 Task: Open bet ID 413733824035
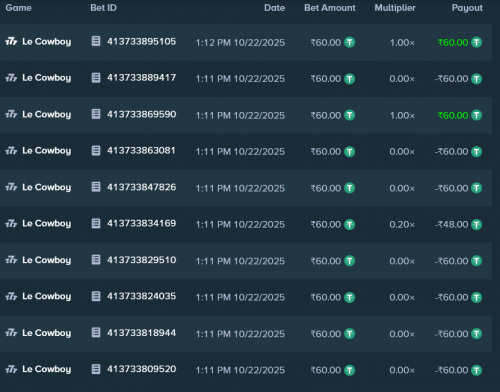141,296
